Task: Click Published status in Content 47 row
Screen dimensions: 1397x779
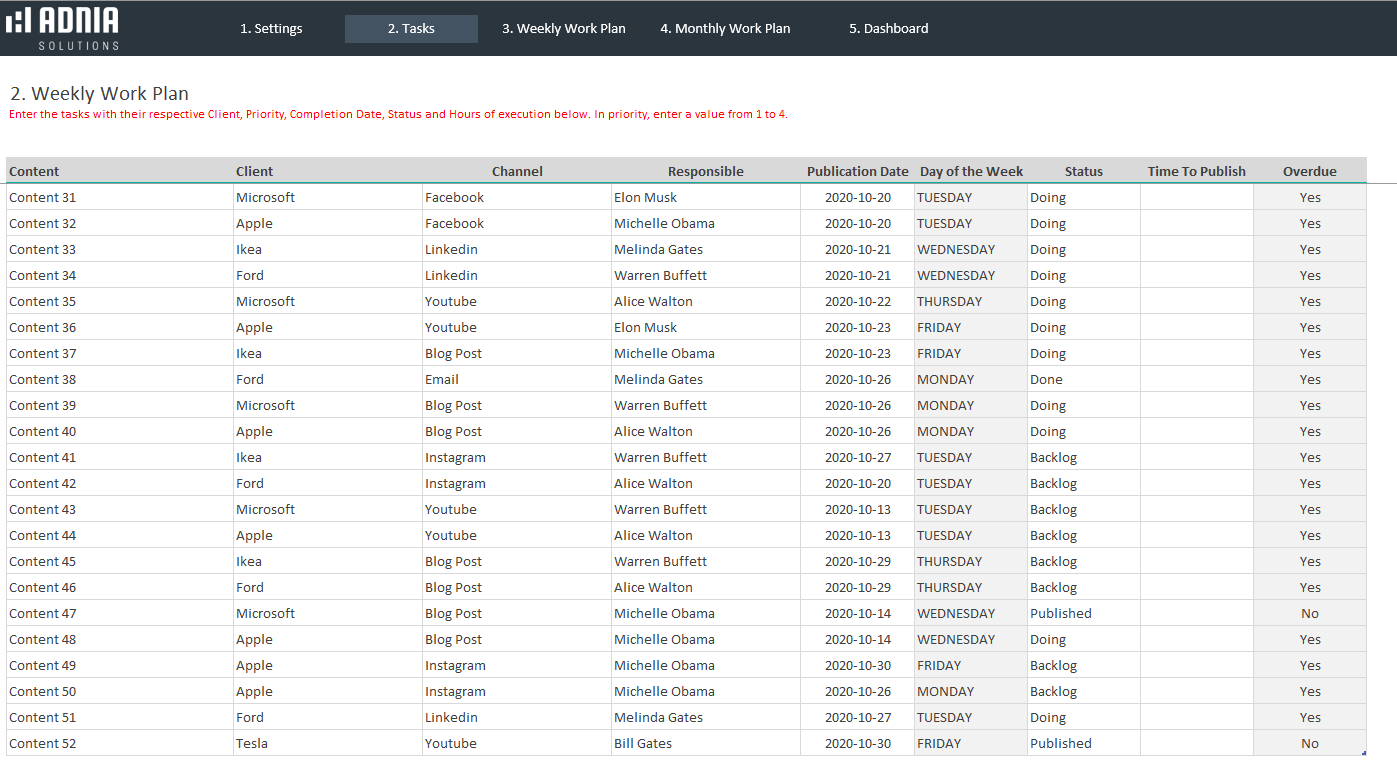Action: [x=1061, y=614]
